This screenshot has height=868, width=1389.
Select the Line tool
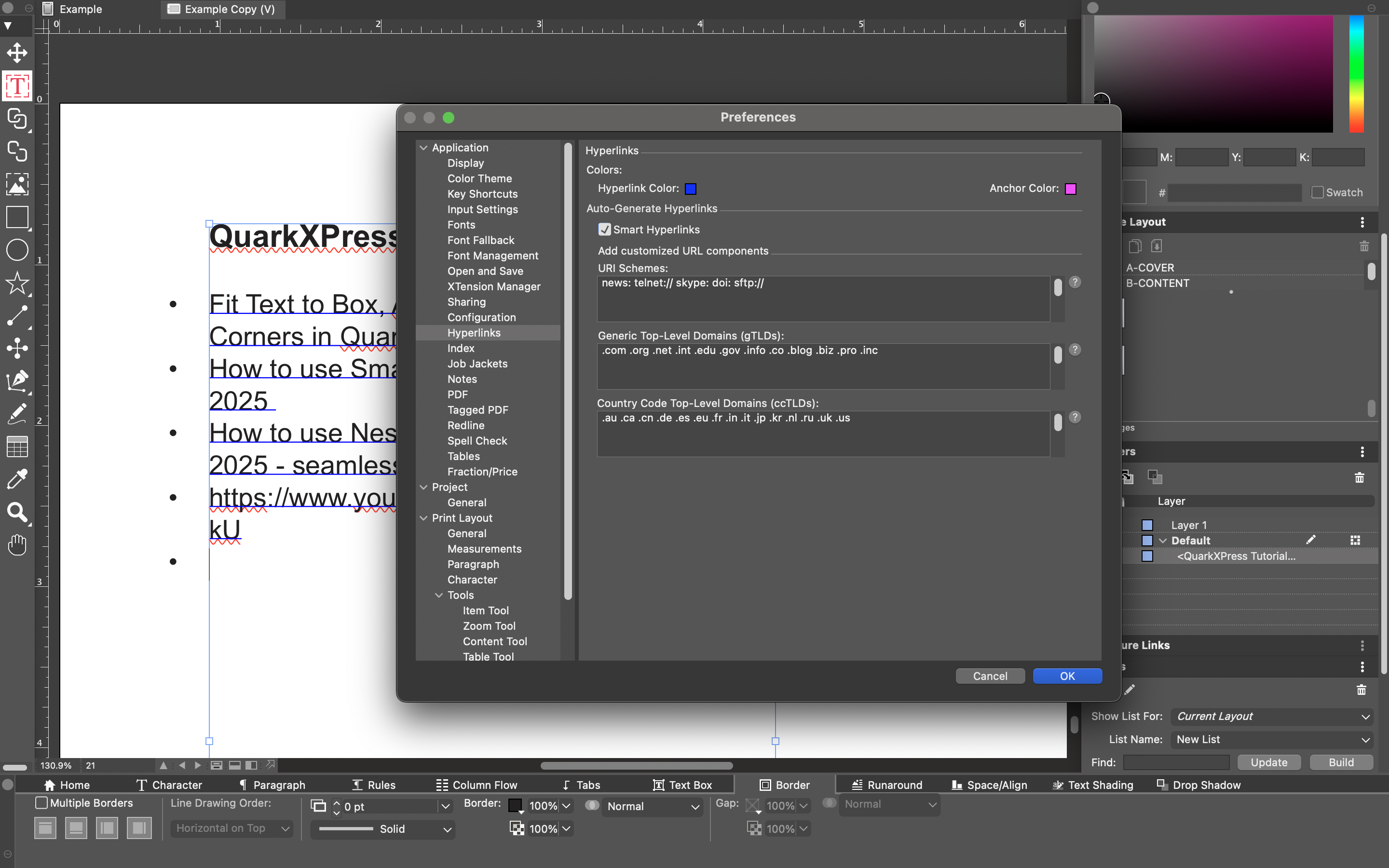(17, 315)
